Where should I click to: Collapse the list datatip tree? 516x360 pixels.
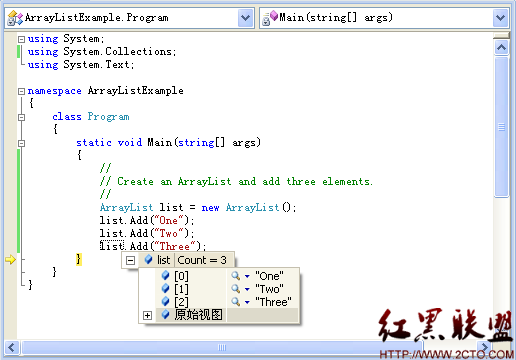pos(130,260)
